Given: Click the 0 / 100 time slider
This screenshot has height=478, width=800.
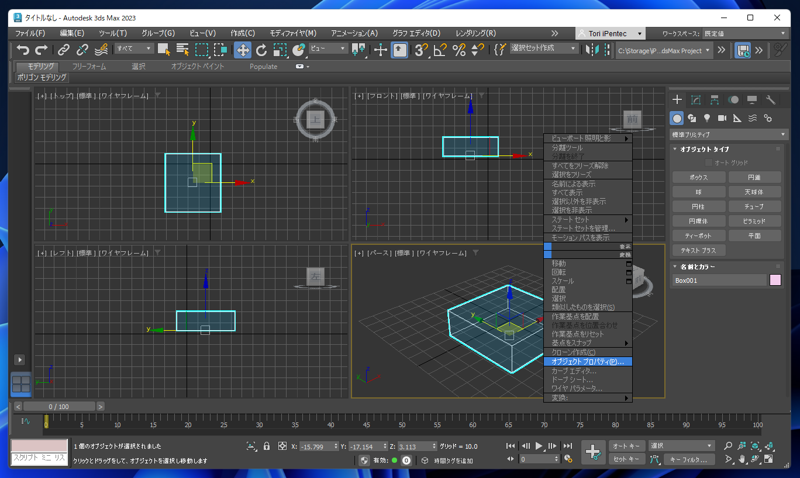Looking at the screenshot, I should [x=59, y=407].
